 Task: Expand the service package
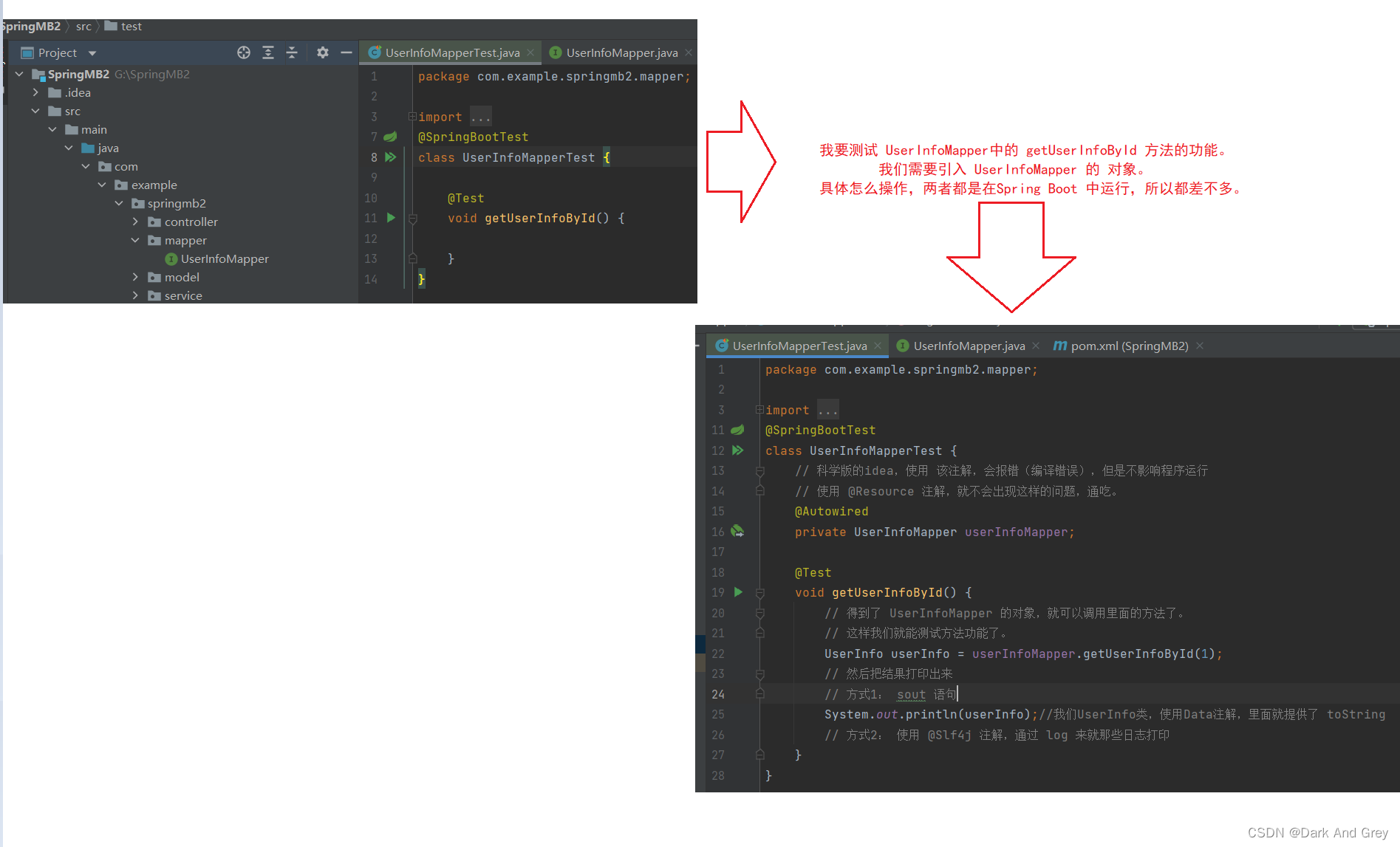click(x=135, y=295)
